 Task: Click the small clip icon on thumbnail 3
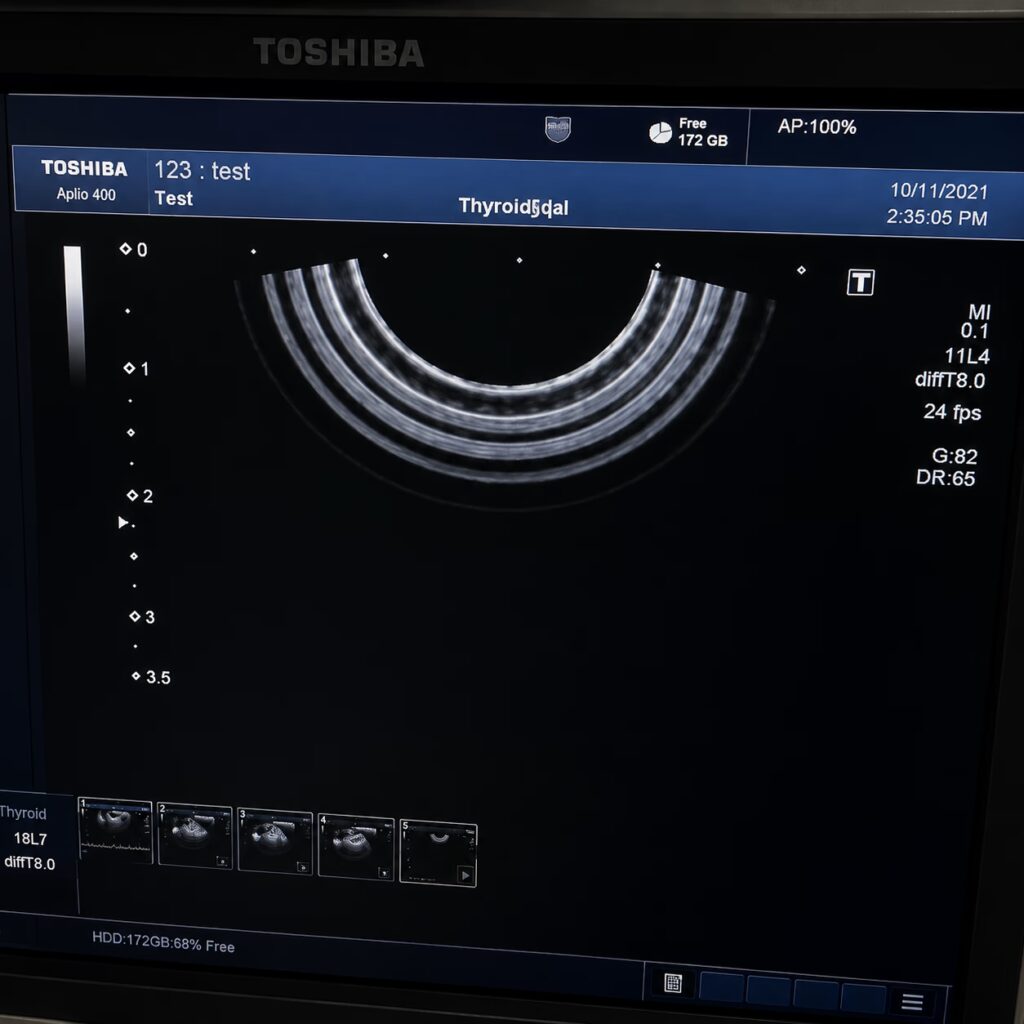pyautogui.click(x=302, y=867)
